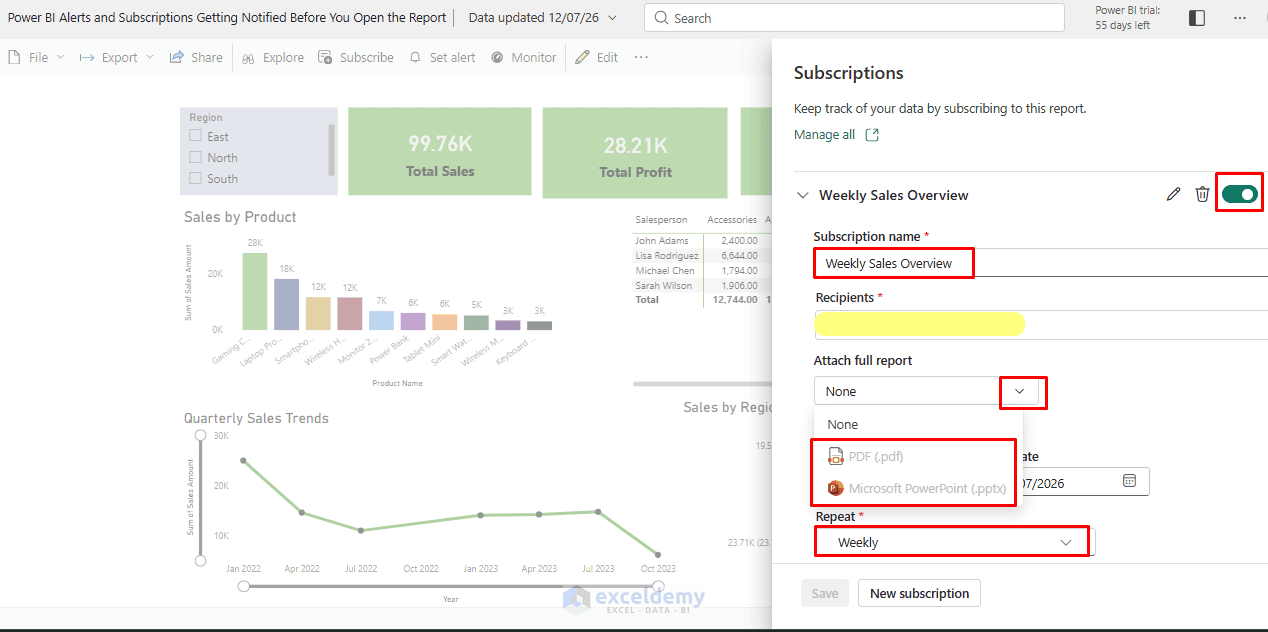Click the Manage all link
The image size is (1268, 632).
coord(824,134)
